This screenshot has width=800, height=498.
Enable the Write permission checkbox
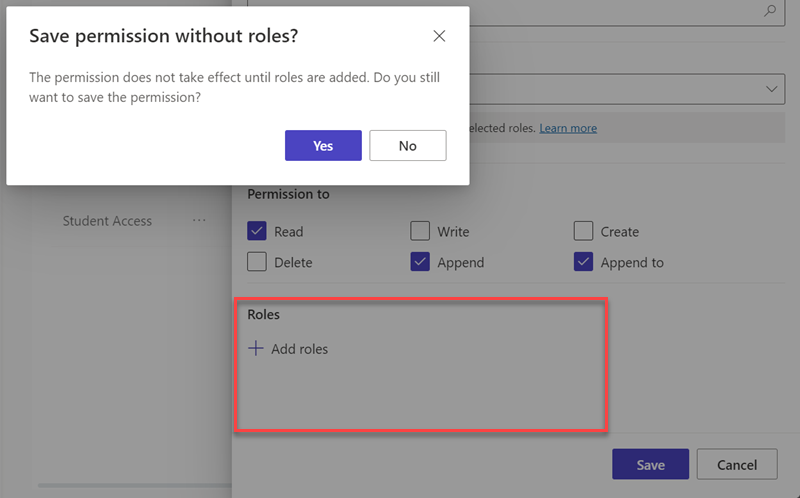[x=420, y=231]
